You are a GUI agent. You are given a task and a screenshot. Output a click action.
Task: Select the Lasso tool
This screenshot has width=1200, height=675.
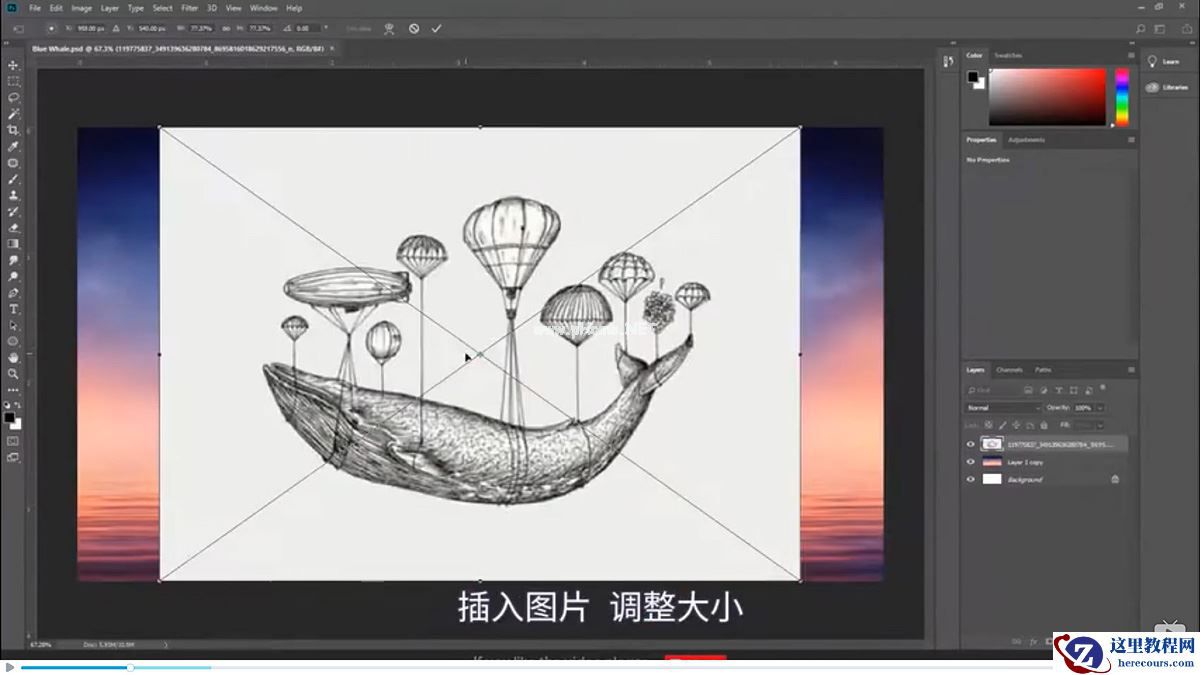[13, 96]
